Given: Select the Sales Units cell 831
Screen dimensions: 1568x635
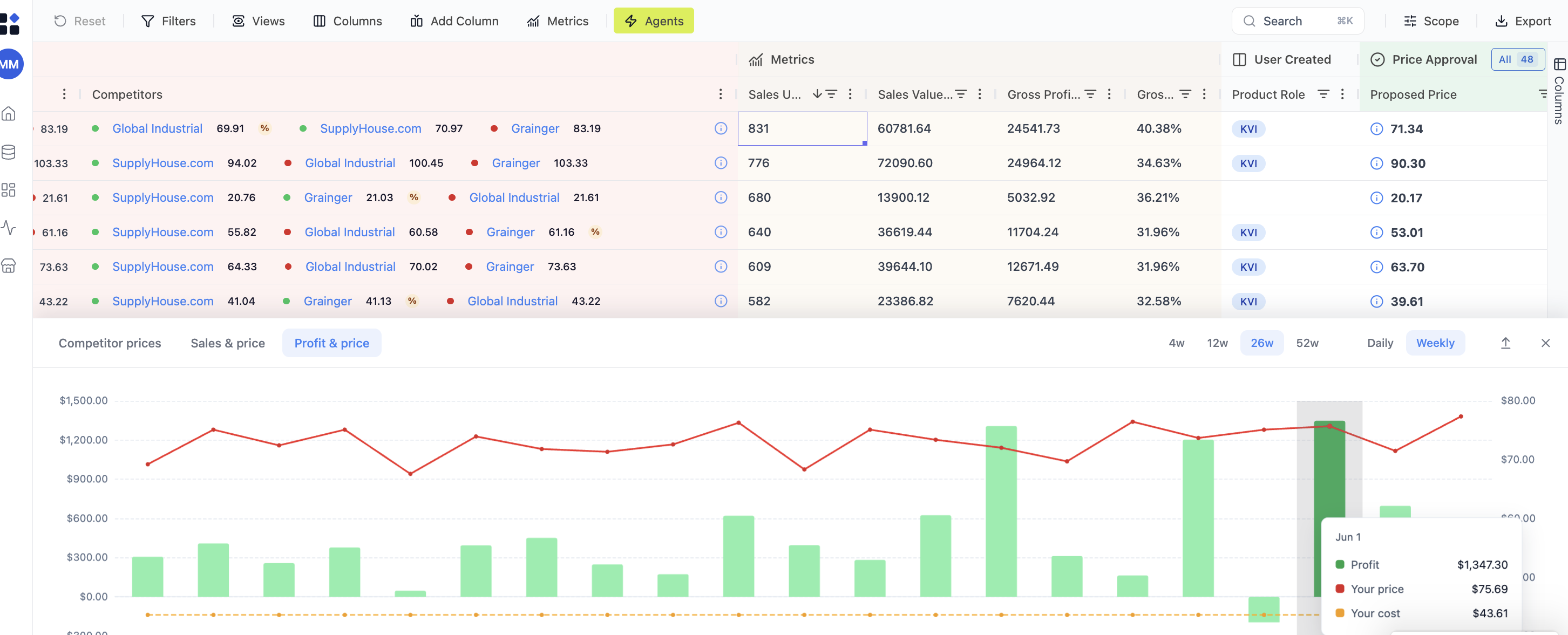Looking at the screenshot, I should coord(802,128).
